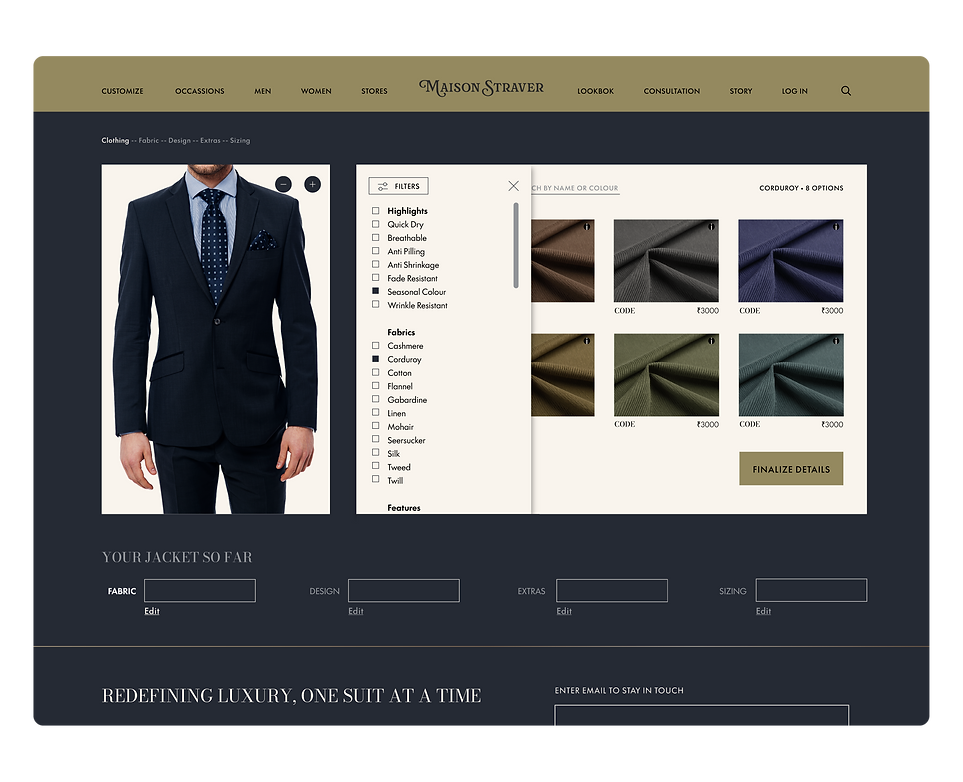This screenshot has width=963, height=782.
Task: Open the Consultation page
Action: coord(672,91)
